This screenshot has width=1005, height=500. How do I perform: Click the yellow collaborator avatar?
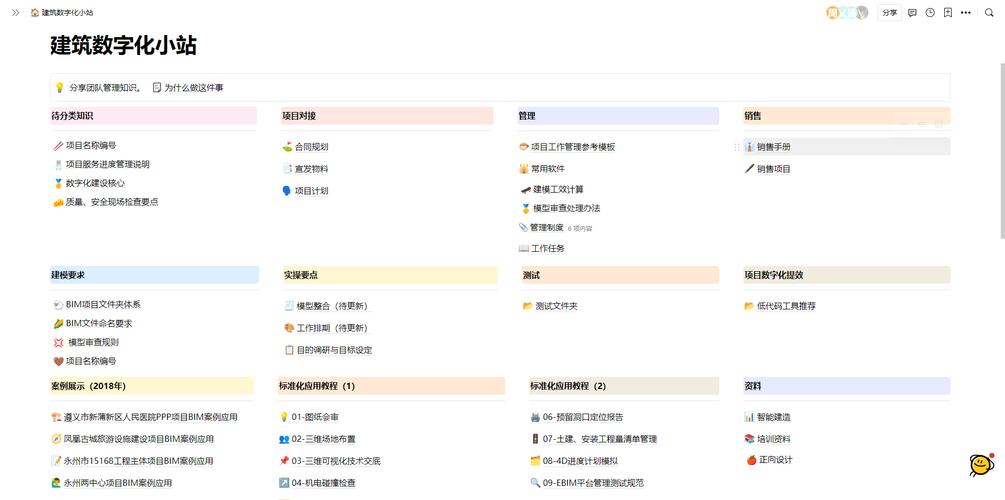click(x=833, y=12)
